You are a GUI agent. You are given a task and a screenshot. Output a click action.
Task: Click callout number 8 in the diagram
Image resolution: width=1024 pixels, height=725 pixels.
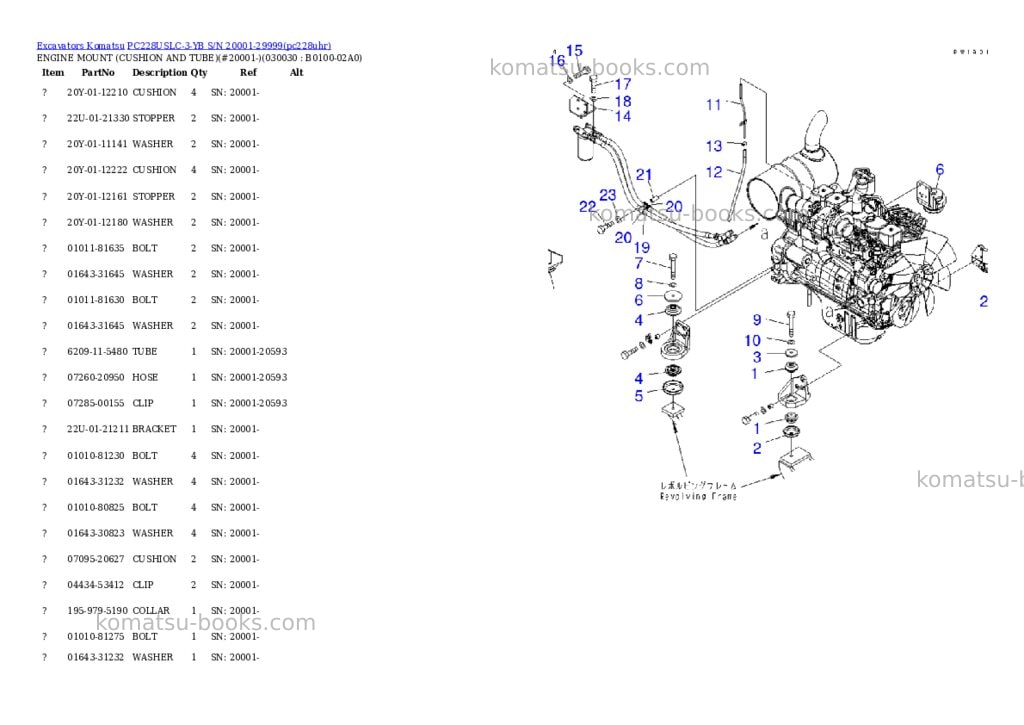(639, 283)
